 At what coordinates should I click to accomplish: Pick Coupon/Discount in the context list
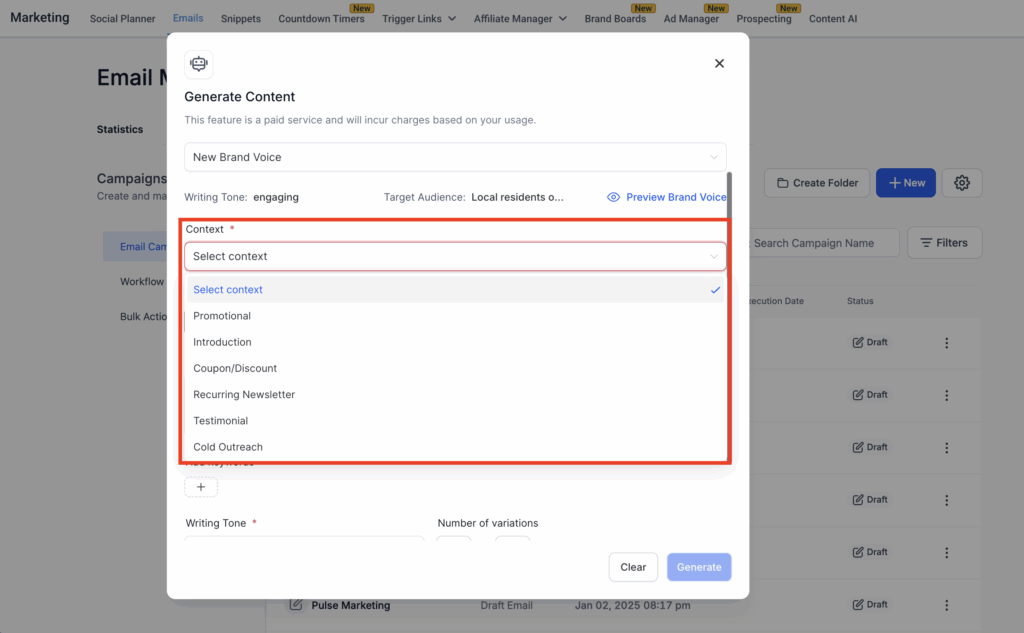click(x=235, y=368)
